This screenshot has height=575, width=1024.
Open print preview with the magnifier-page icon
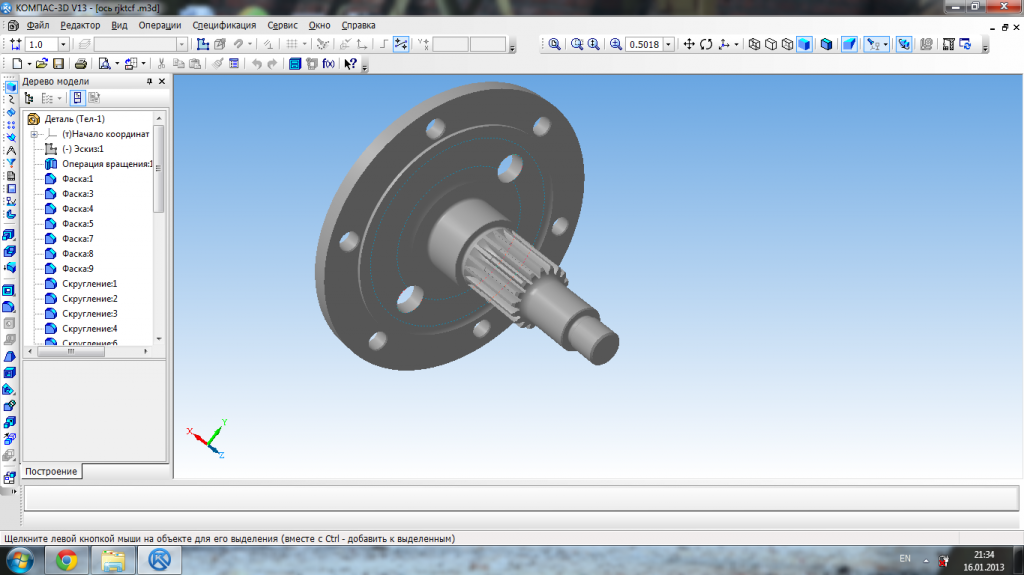[104, 63]
